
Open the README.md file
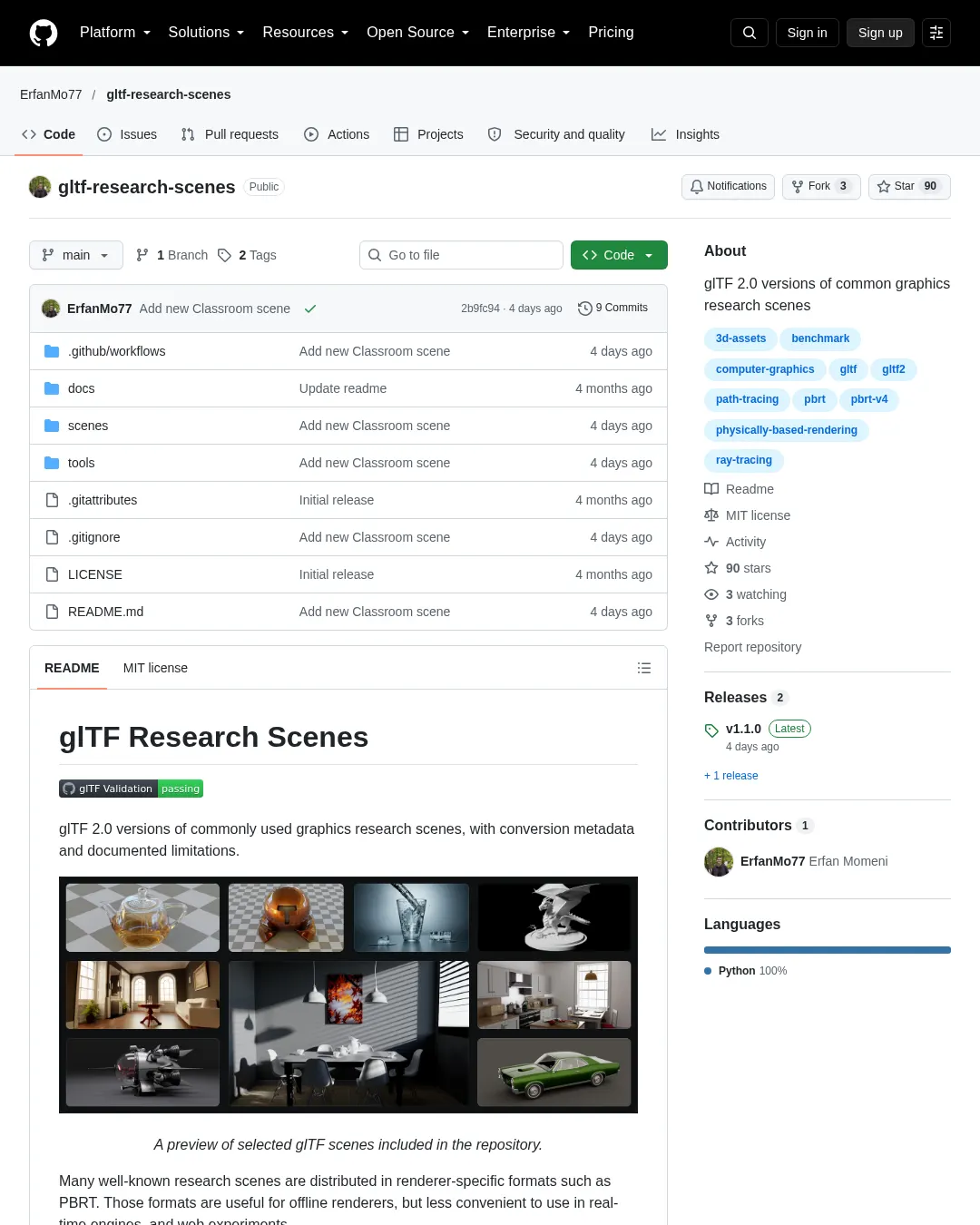(105, 612)
